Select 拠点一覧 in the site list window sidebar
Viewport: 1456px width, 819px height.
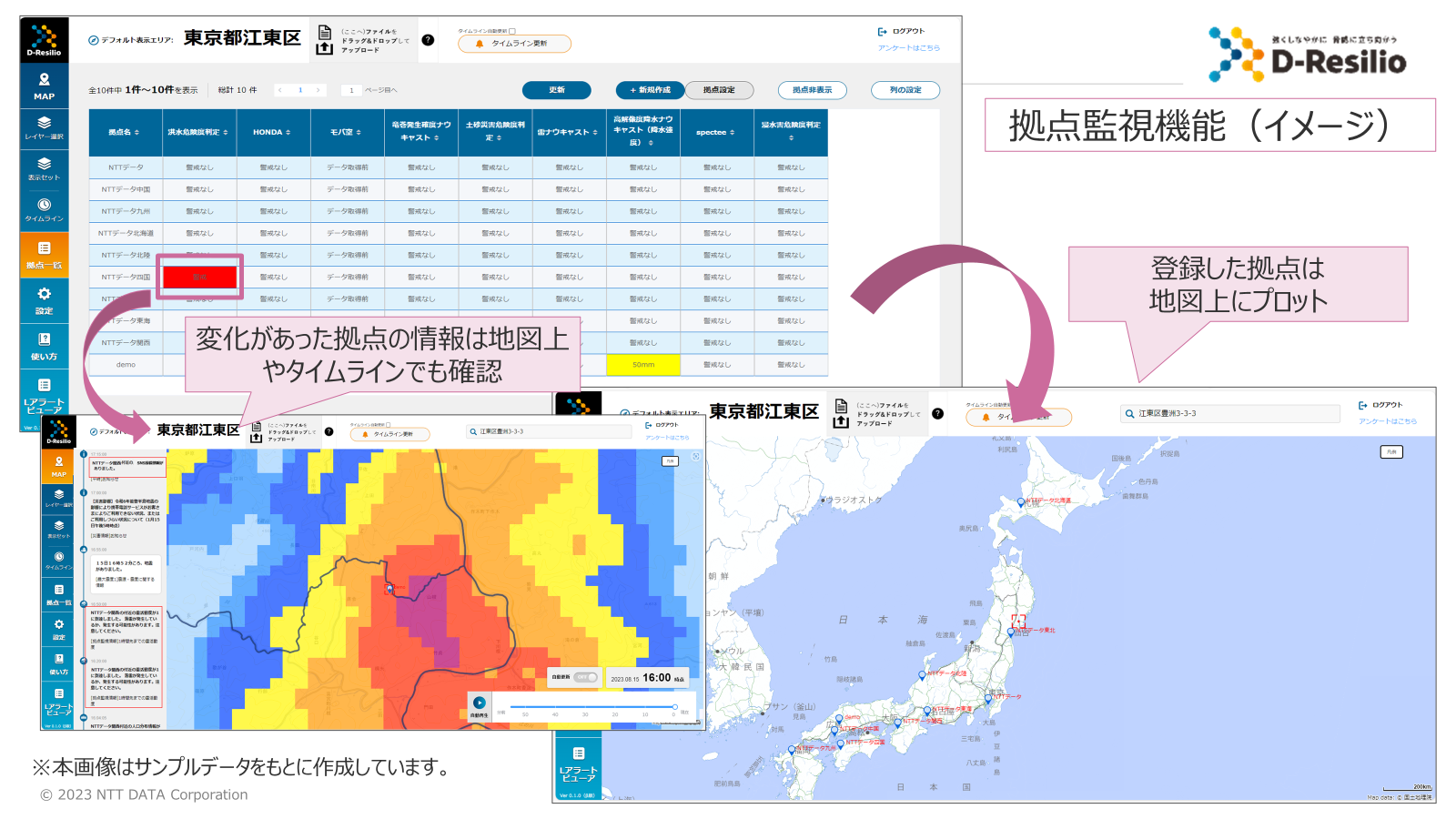[44, 255]
